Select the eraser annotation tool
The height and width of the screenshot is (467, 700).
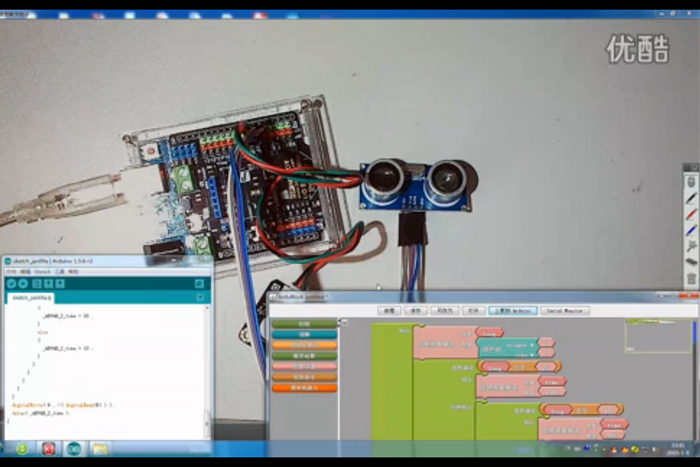point(691,262)
